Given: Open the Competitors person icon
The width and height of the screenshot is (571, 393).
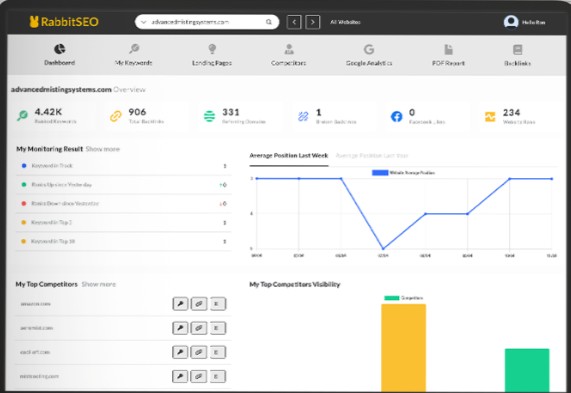Looking at the screenshot, I should coord(289,49).
